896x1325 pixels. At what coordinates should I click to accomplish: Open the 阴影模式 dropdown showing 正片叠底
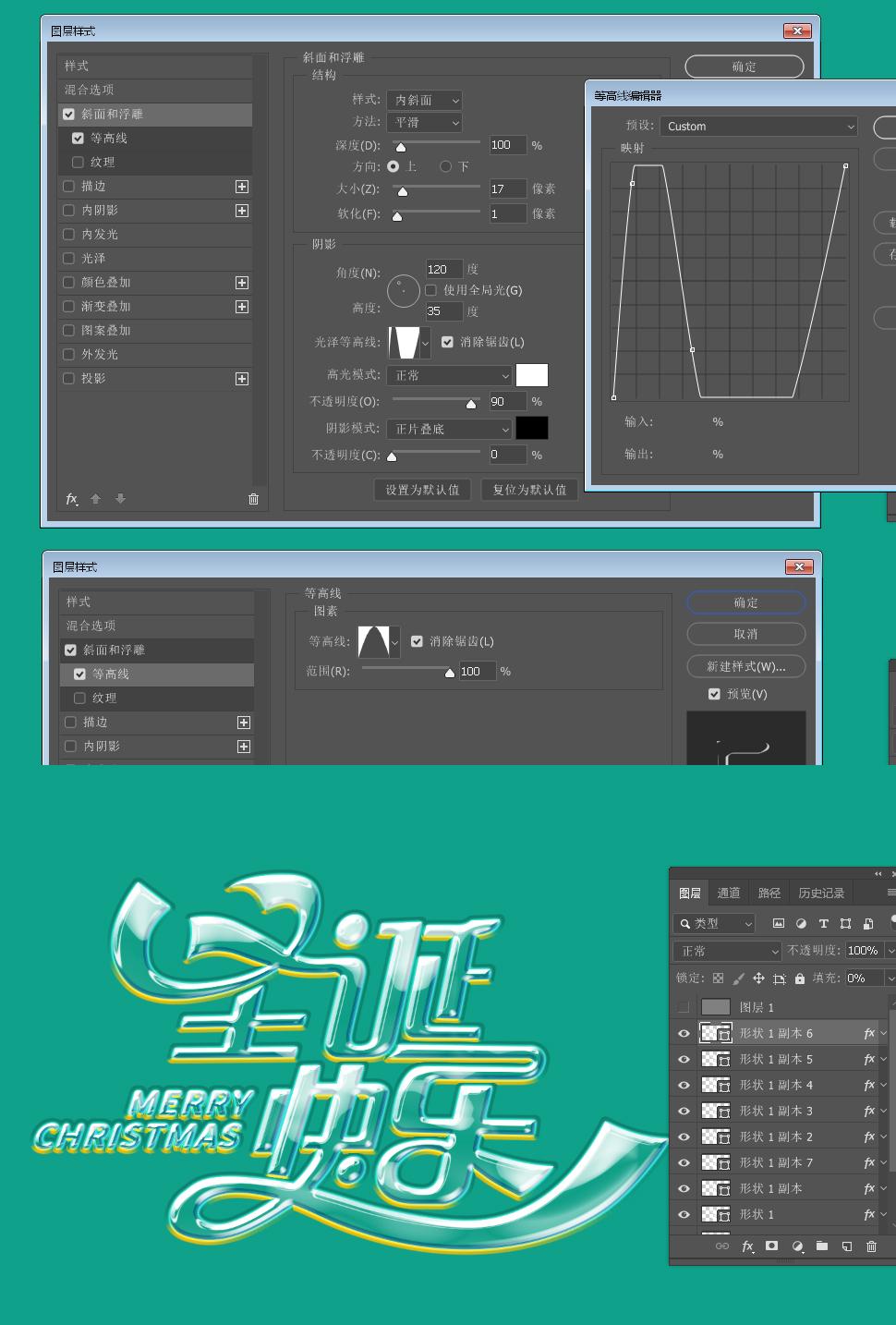point(449,429)
